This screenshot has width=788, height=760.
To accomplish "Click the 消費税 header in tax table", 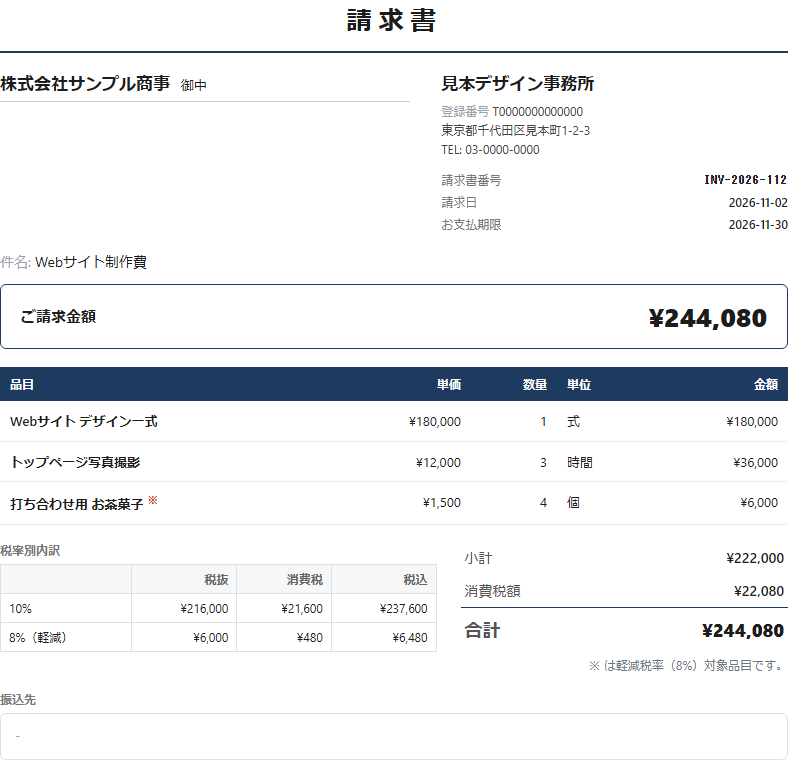I will coord(305,580).
